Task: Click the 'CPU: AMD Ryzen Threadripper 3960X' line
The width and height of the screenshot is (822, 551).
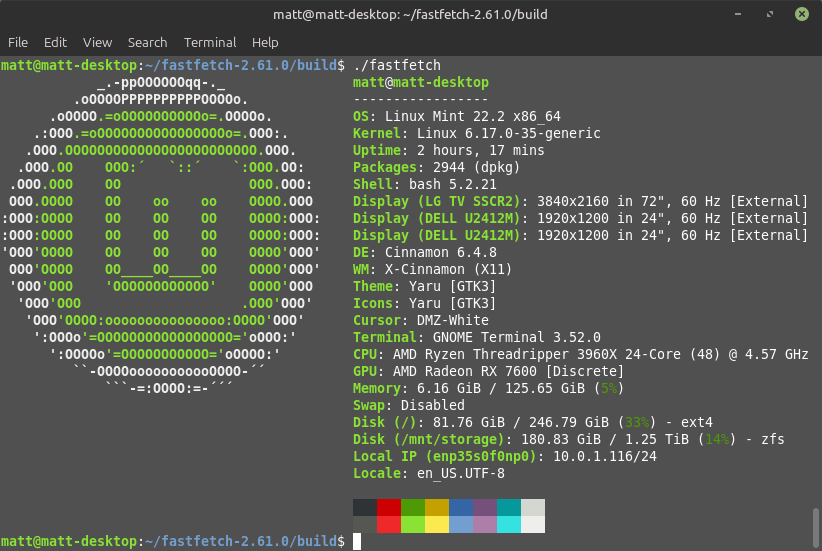Action: pos(580,354)
